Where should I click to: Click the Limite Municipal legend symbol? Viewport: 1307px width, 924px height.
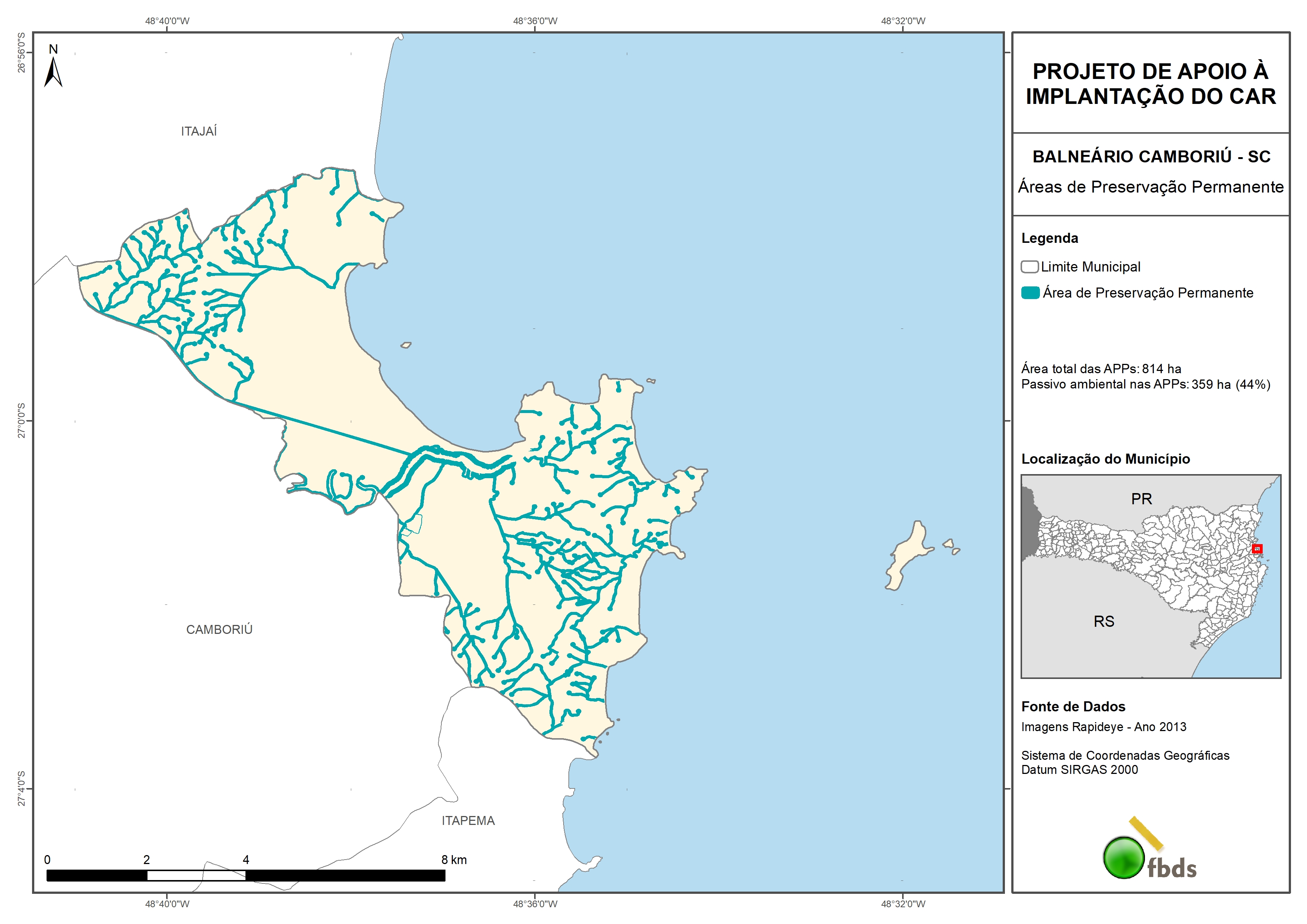[x=1029, y=267]
